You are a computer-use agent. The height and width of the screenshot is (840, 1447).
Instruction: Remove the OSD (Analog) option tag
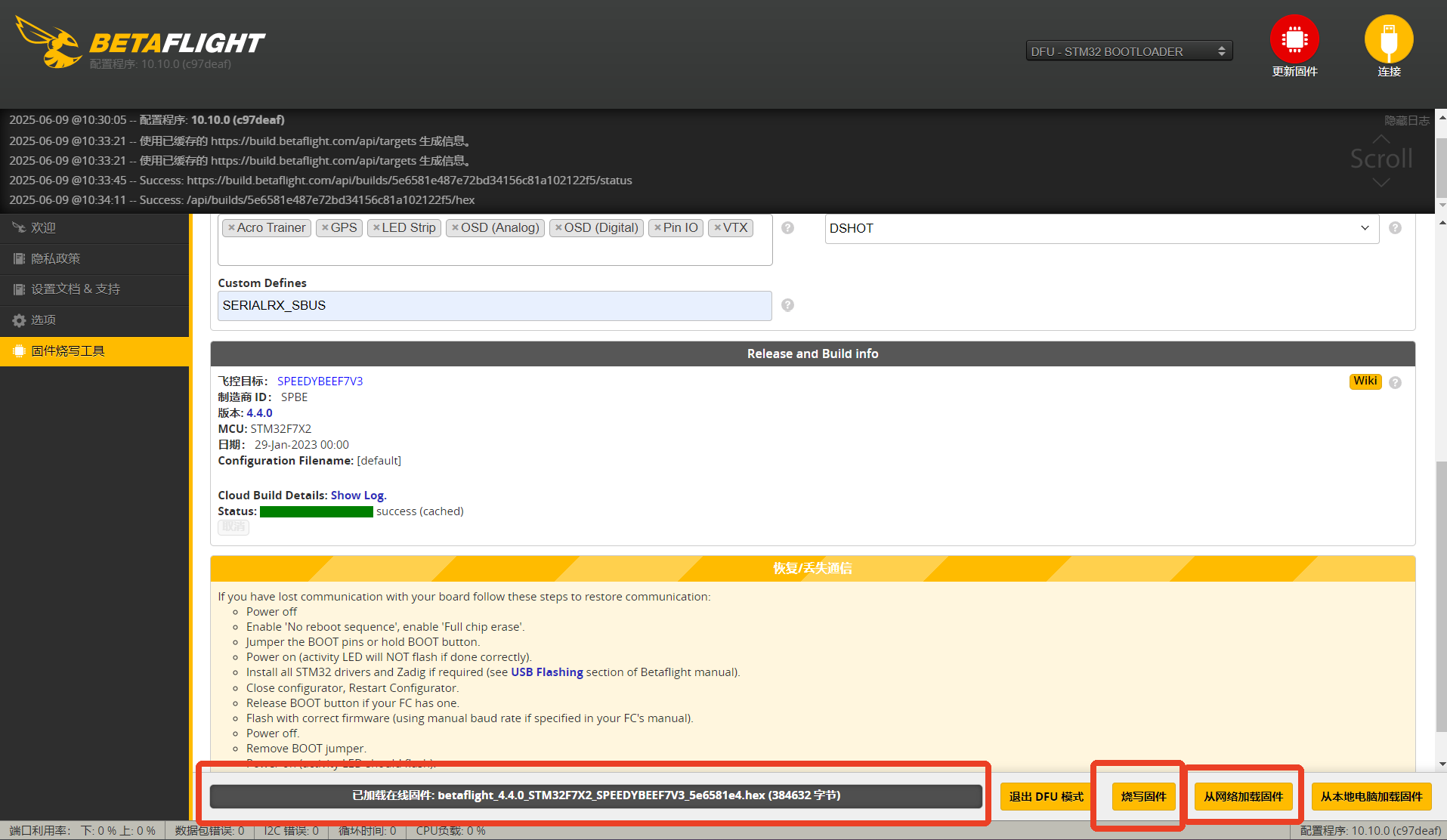point(455,228)
